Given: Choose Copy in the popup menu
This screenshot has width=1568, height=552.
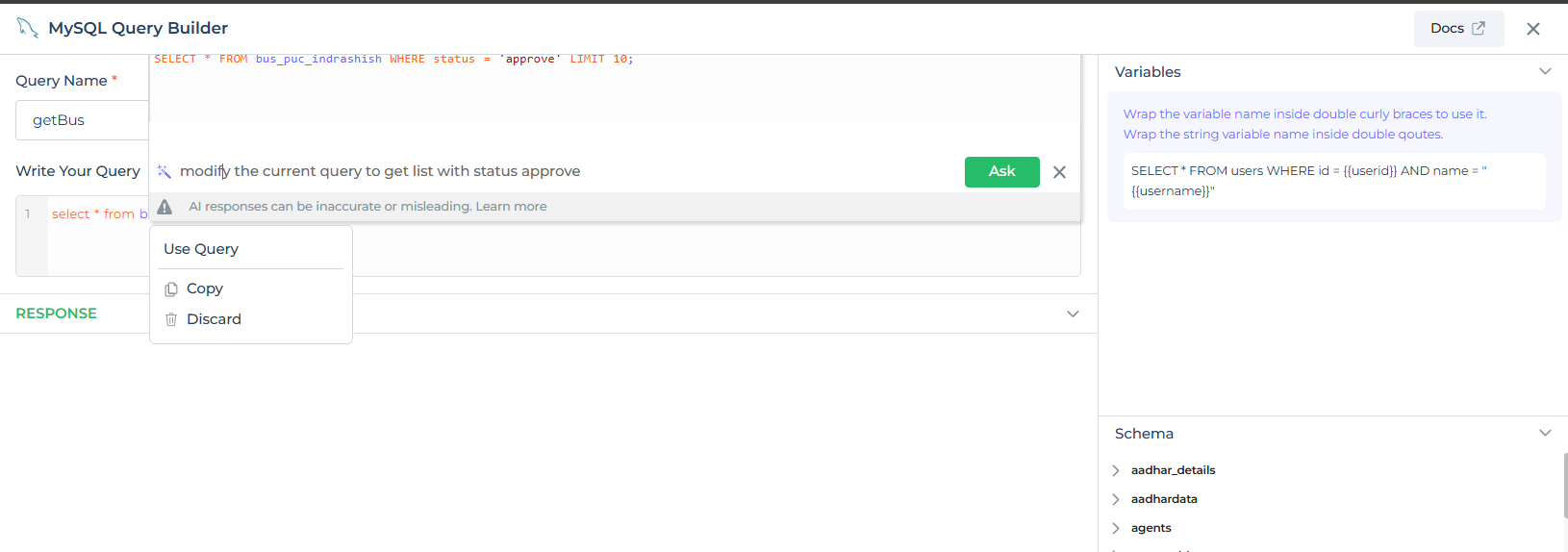Looking at the screenshot, I should (x=205, y=289).
